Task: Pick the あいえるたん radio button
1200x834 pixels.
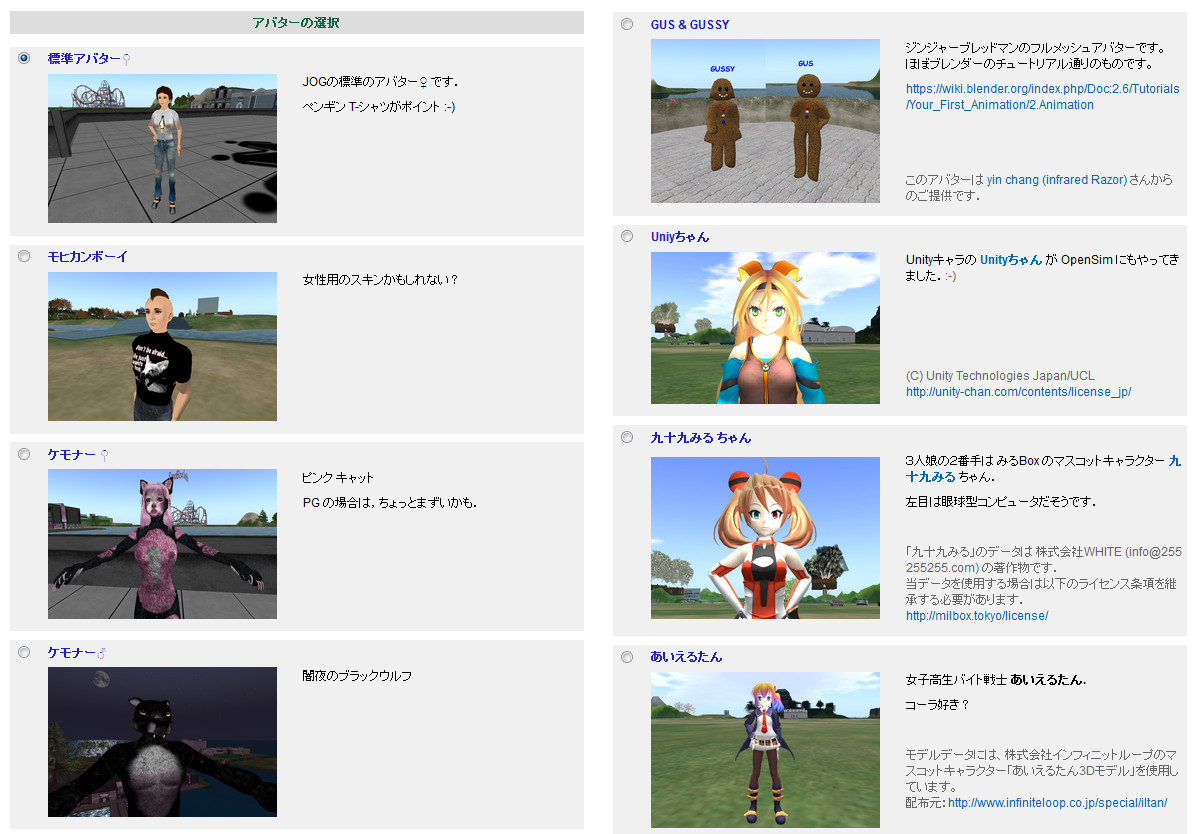Action: coord(627,657)
